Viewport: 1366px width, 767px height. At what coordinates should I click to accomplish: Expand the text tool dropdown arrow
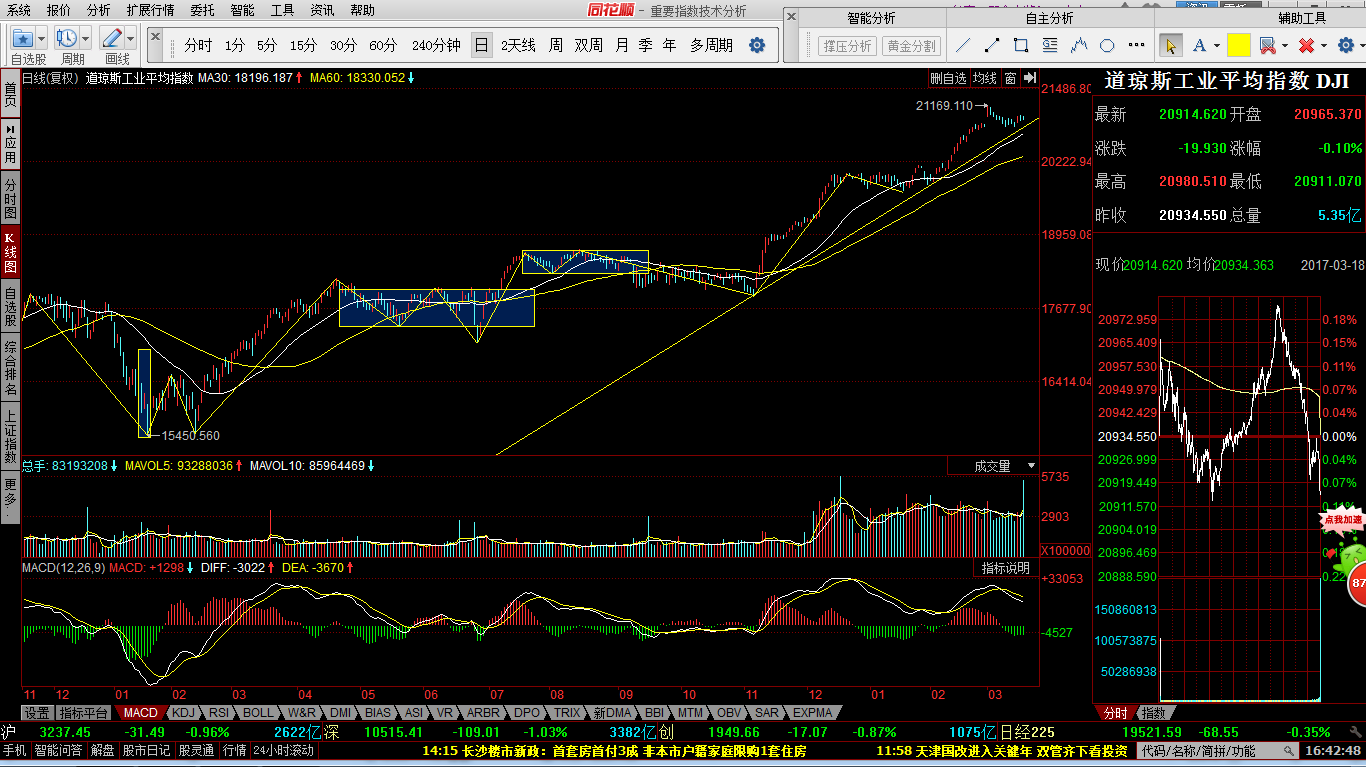[x=1217, y=45]
